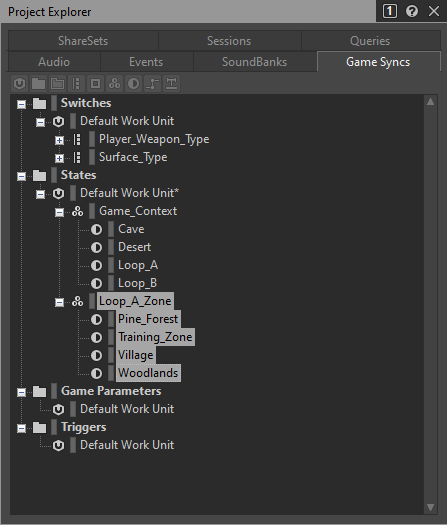
Task: Click the new Work Unit toolbar icon
Action: click(x=19, y=83)
